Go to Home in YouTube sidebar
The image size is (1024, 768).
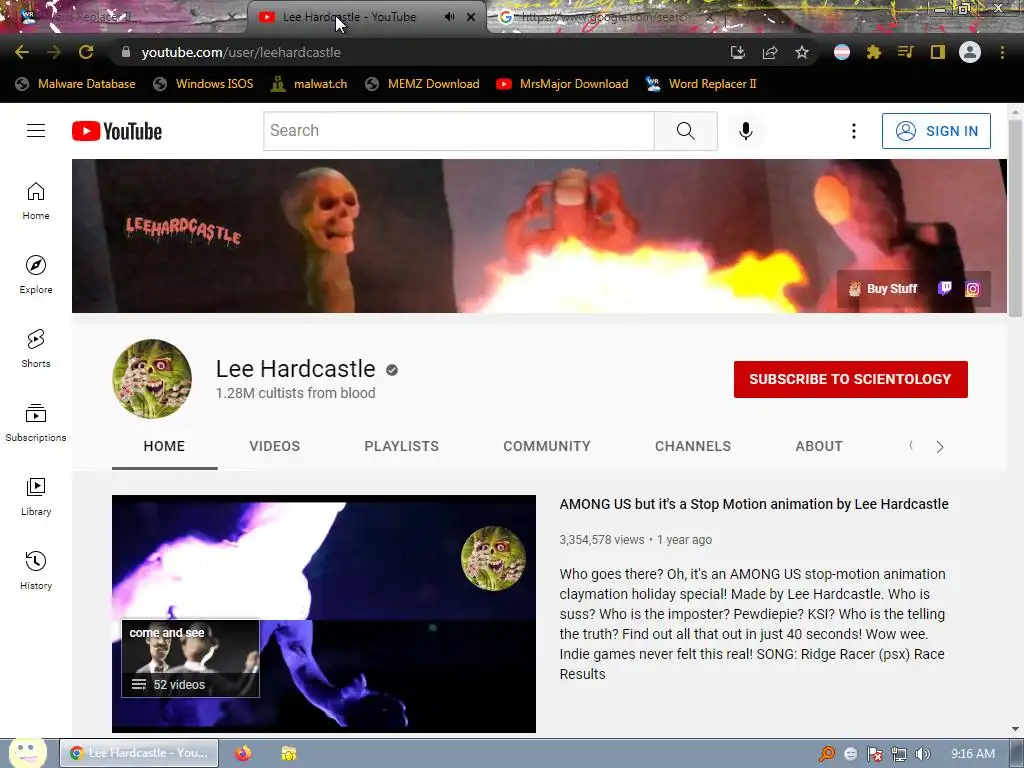coord(36,201)
